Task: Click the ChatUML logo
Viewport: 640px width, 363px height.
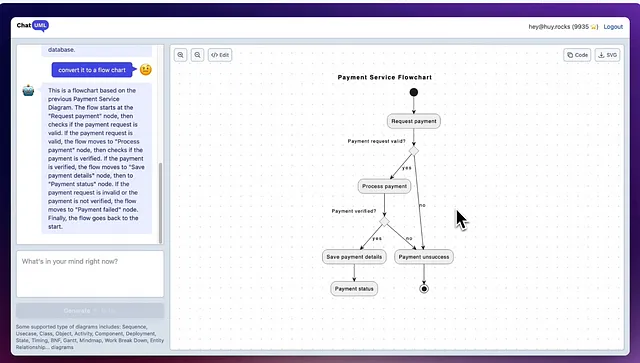Action: pos(33,26)
